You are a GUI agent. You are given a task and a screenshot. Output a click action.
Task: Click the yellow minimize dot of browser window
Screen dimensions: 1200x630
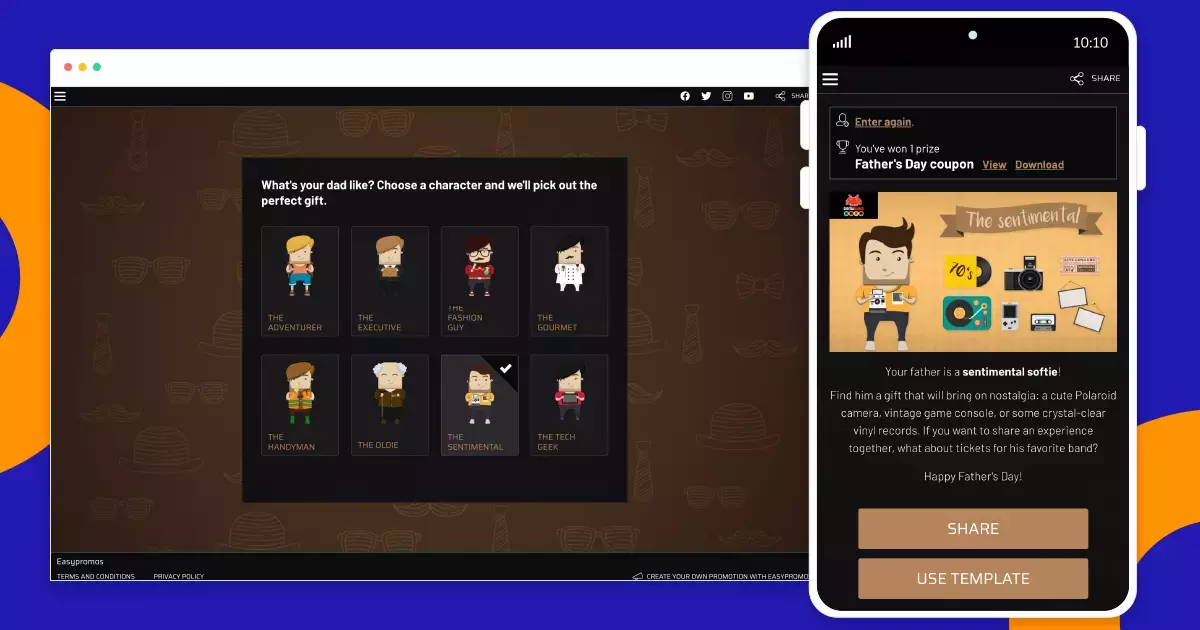click(82, 67)
